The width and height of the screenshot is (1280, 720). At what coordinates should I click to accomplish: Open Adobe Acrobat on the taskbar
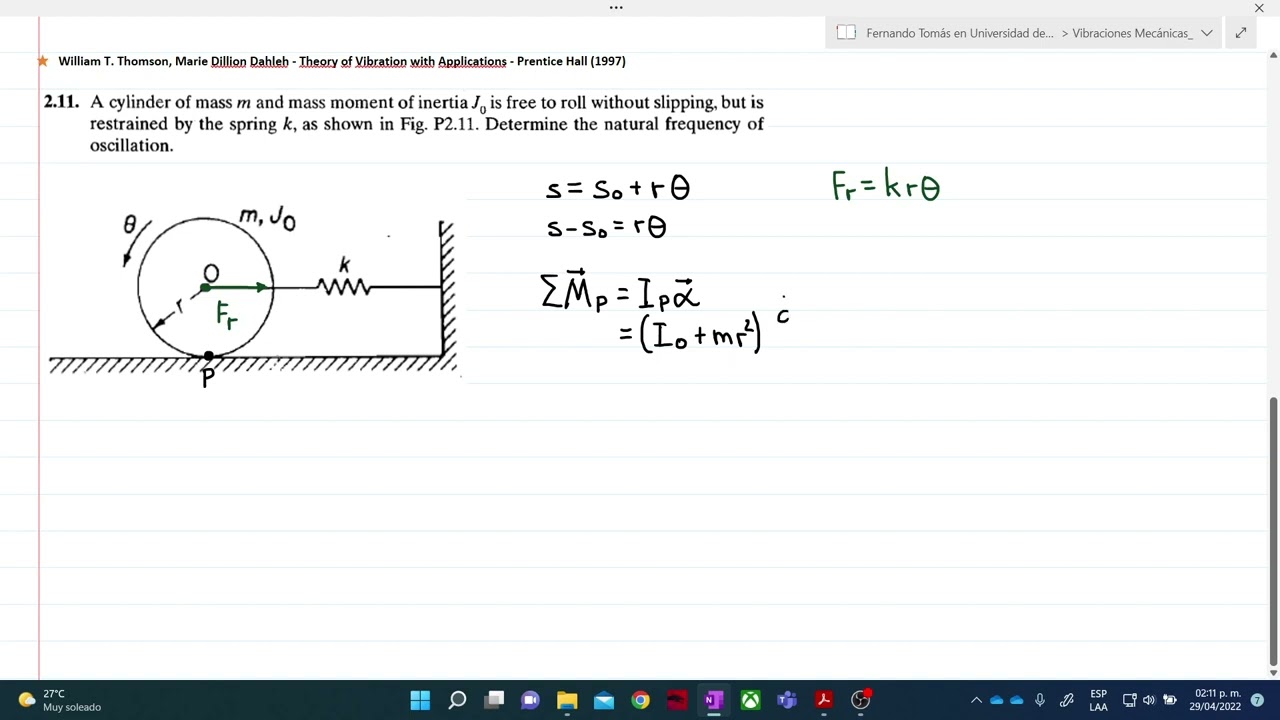click(x=824, y=700)
